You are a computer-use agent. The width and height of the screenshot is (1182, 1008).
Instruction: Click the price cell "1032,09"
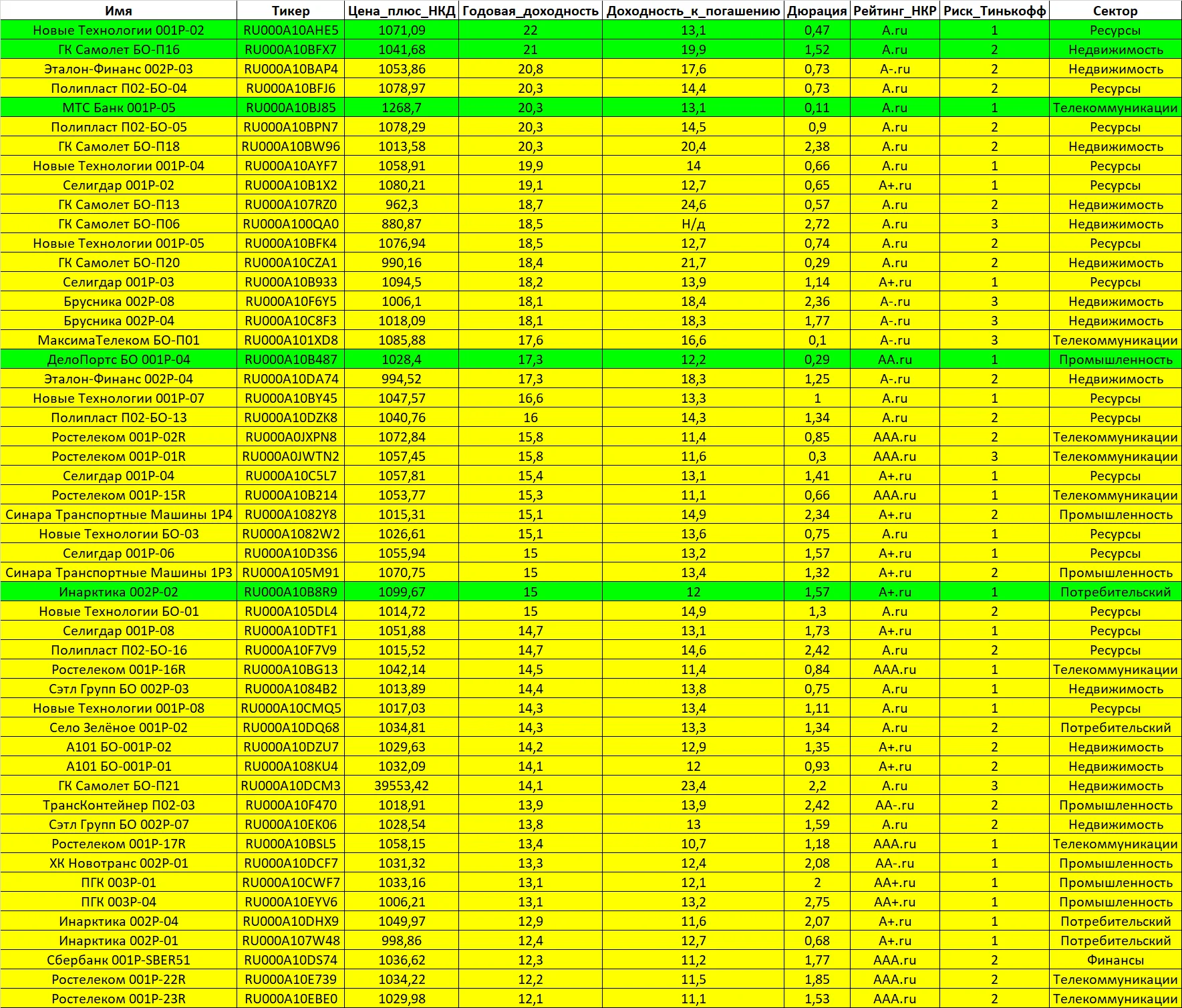click(x=402, y=766)
